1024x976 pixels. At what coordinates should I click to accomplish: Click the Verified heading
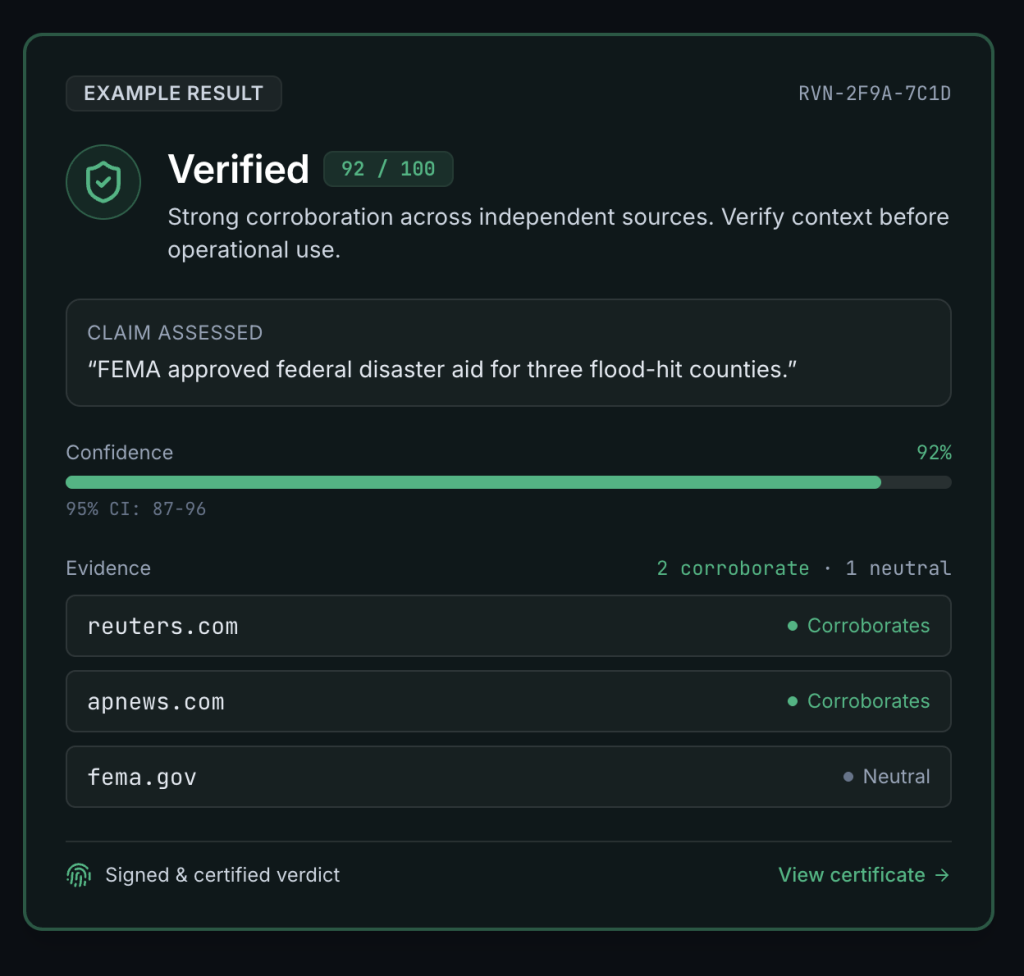click(238, 169)
